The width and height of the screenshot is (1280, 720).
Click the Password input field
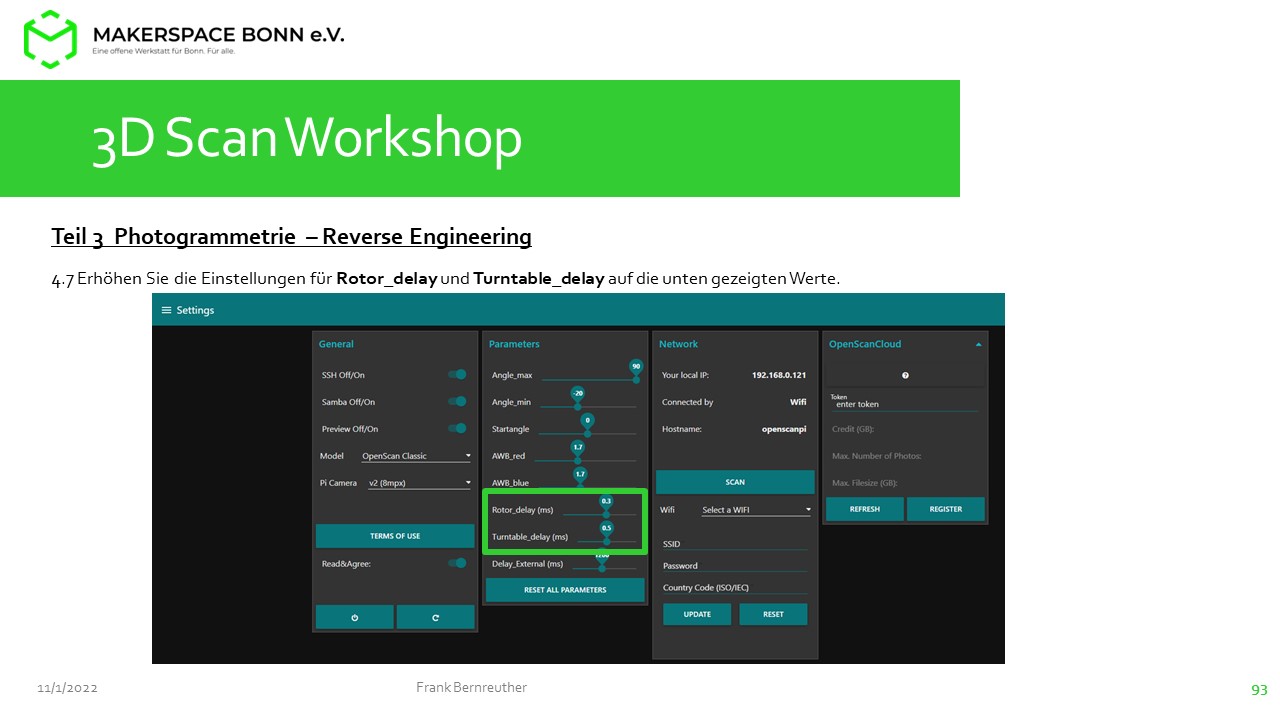tap(735, 566)
